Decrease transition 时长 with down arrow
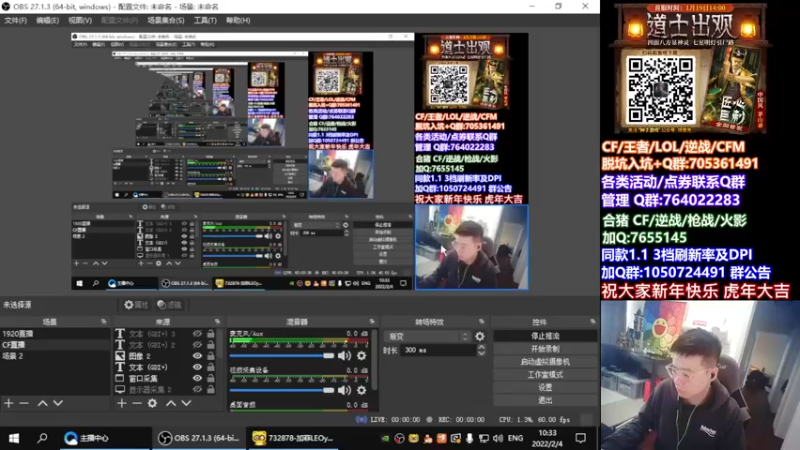Viewport: 800px width, 450px height. click(481, 353)
